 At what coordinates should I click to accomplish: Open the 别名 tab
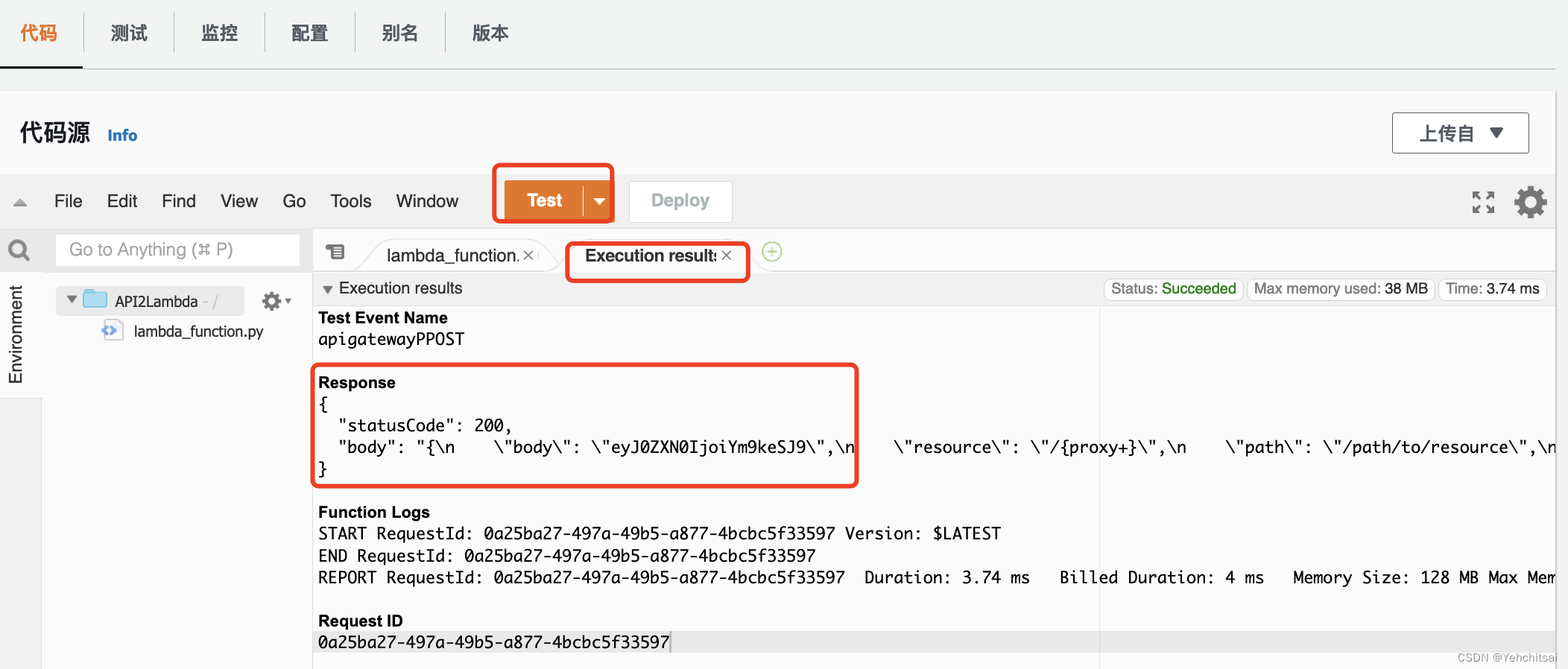coord(399,34)
